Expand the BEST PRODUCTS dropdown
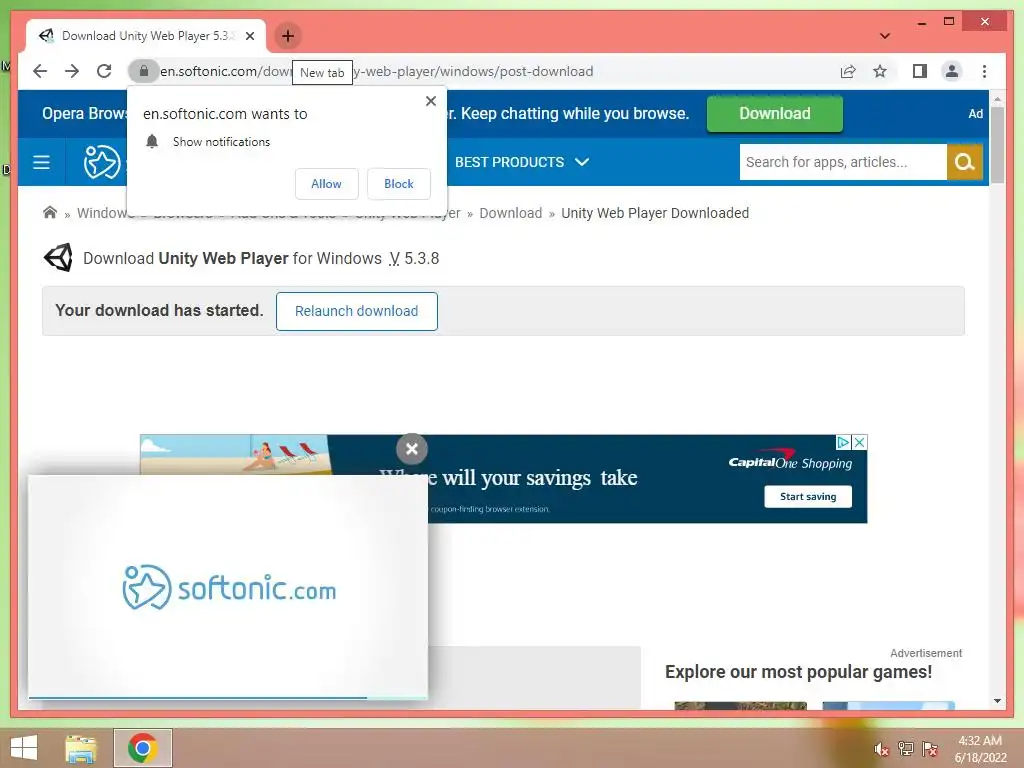This screenshot has width=1024, height=768. (x=522, y=162)
